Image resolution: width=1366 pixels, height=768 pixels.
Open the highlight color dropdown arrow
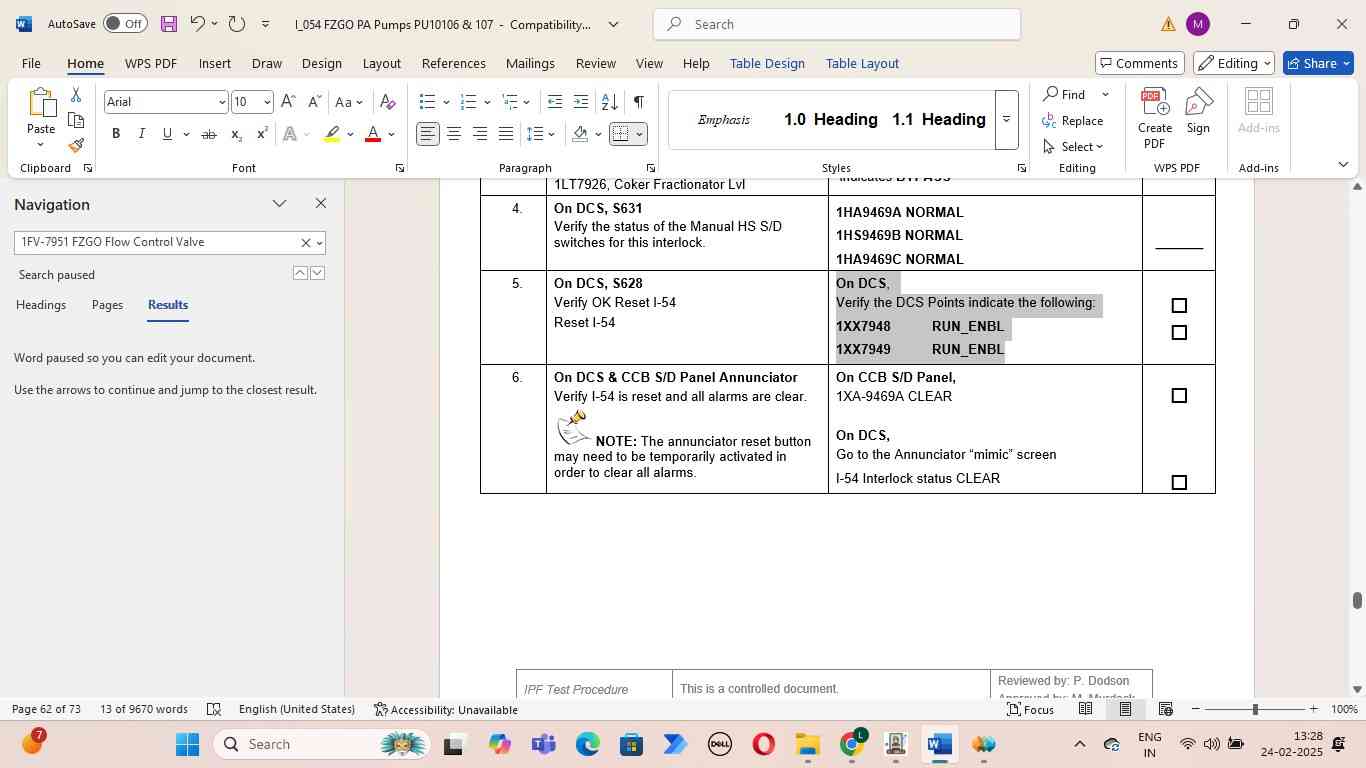click(350, 134)
